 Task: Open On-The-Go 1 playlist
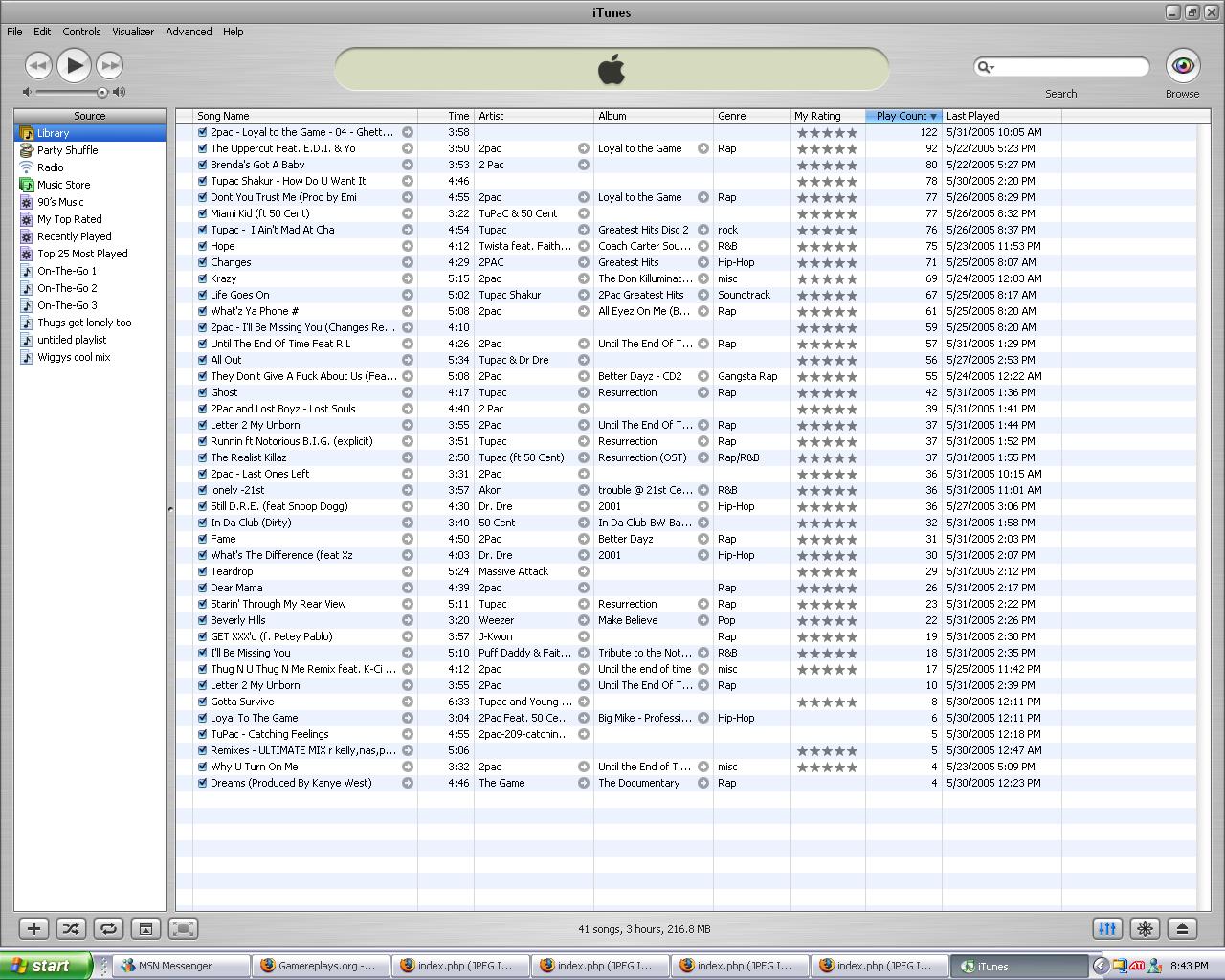coord(90,271)
